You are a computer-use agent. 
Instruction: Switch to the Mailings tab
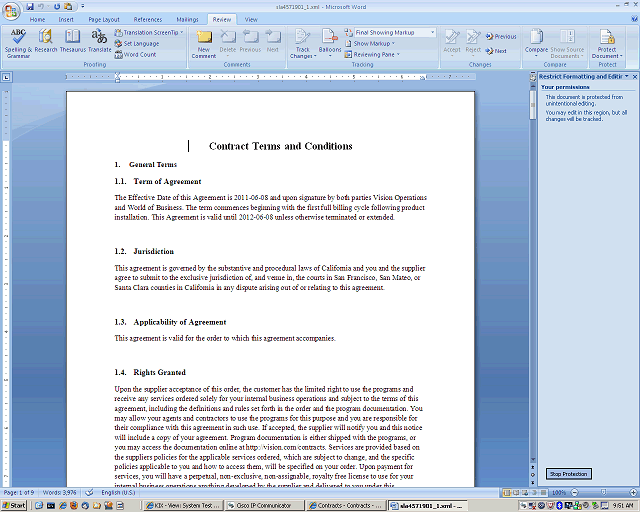(x=187, y=19)
